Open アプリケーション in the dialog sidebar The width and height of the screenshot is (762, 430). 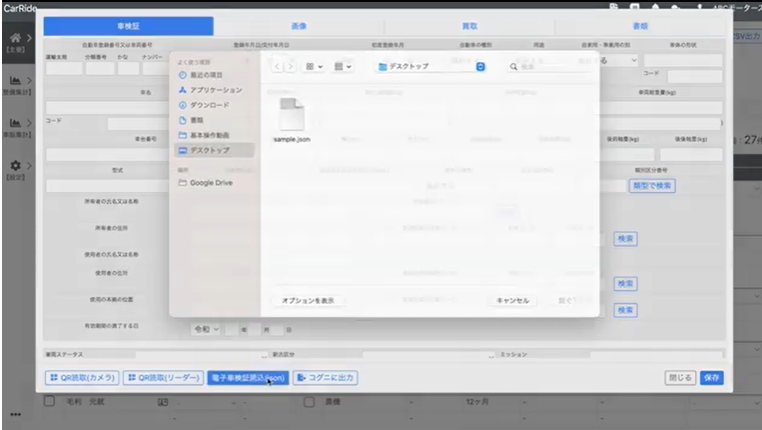click(215, 90)
